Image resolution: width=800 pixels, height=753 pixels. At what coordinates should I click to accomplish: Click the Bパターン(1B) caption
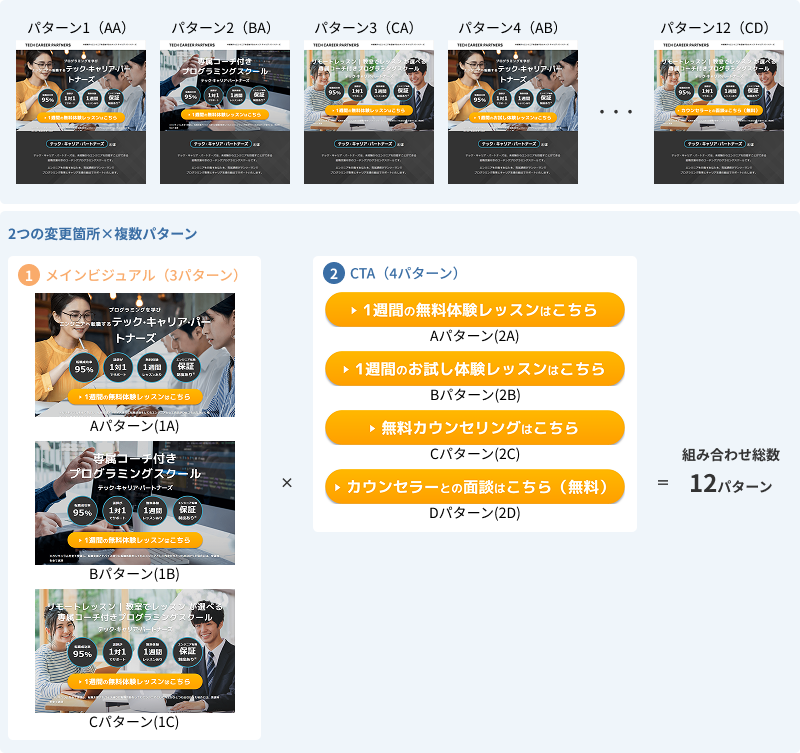(x=135, y=574)
